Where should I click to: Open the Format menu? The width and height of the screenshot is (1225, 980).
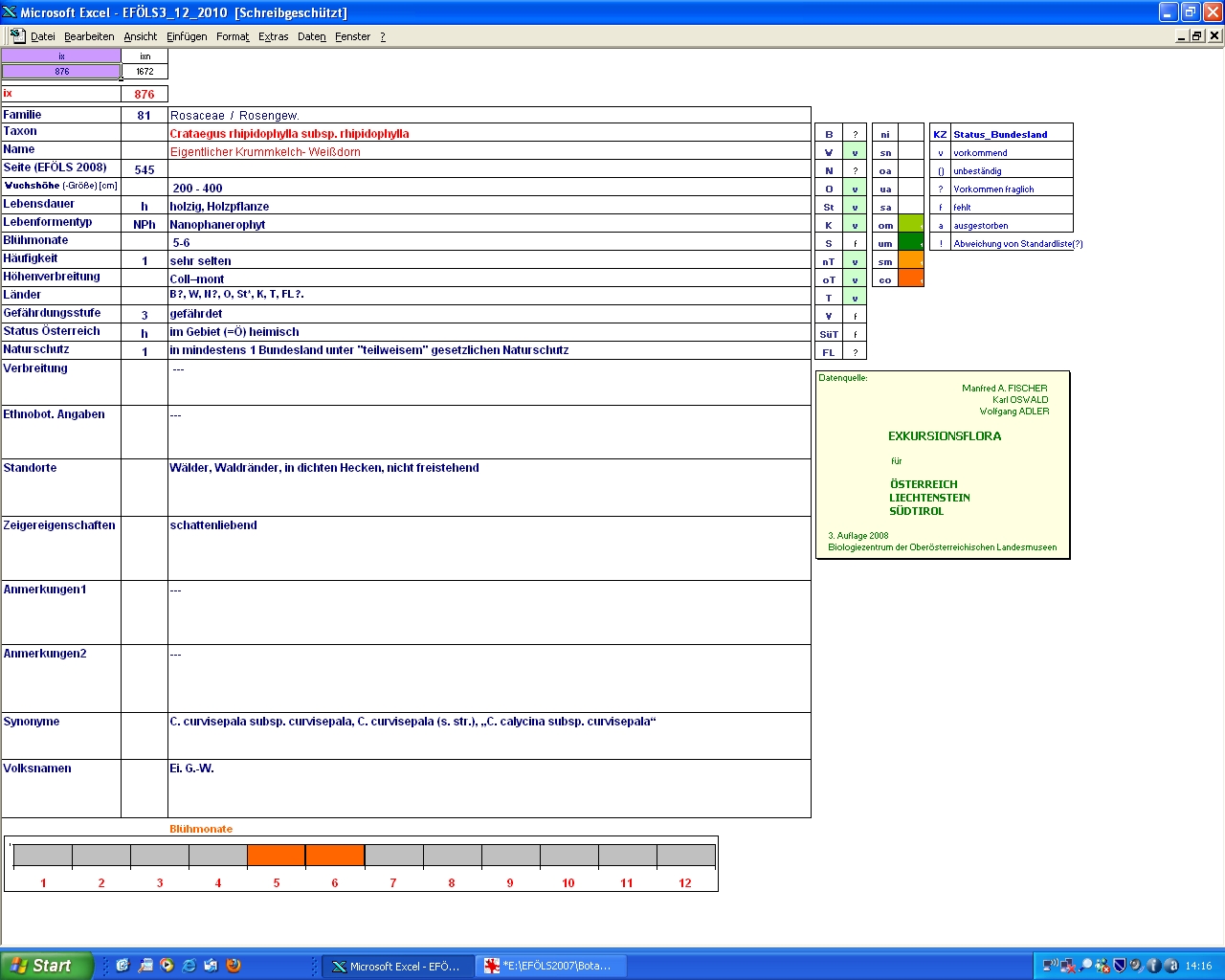coord(233,36)
